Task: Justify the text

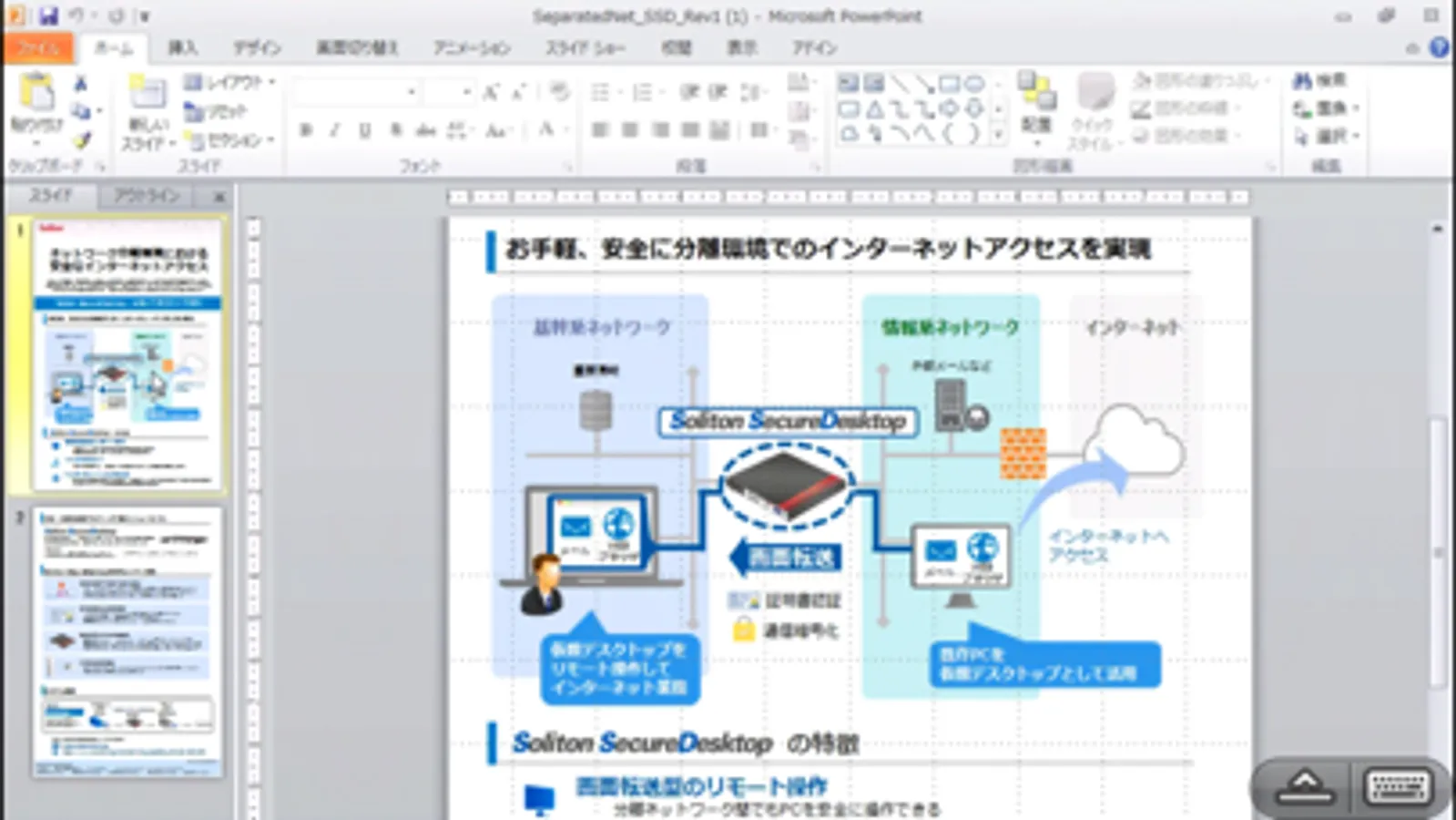Action: 690,130
